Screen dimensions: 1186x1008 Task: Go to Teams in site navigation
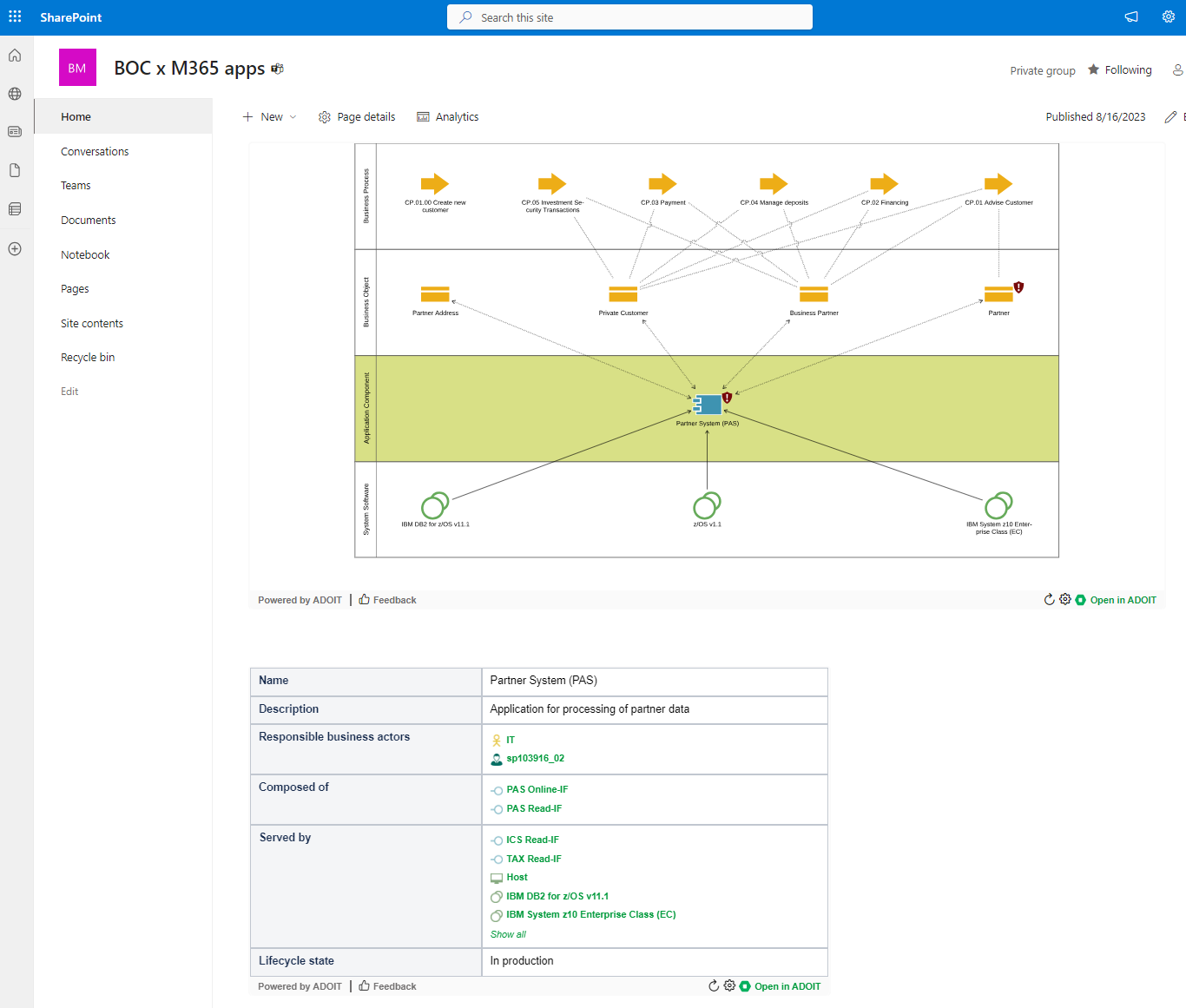76,186
